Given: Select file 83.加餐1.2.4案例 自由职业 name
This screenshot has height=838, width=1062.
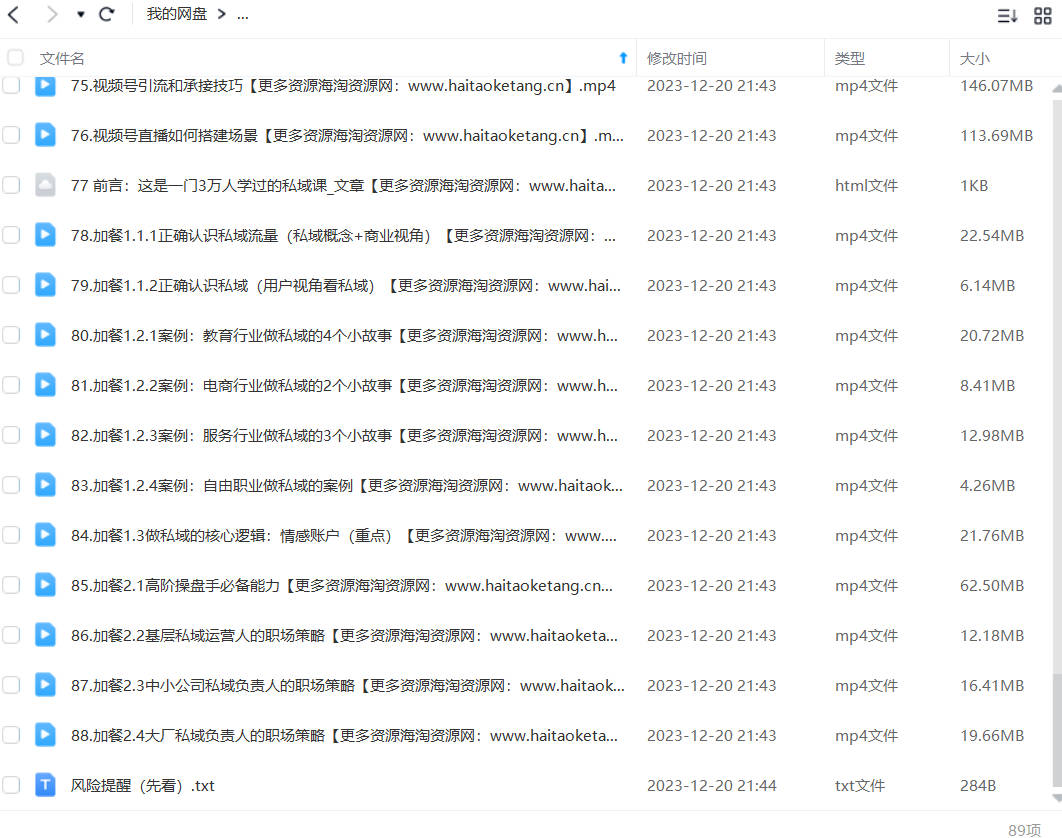Looking at the screenshot, I should coord(347,486).
